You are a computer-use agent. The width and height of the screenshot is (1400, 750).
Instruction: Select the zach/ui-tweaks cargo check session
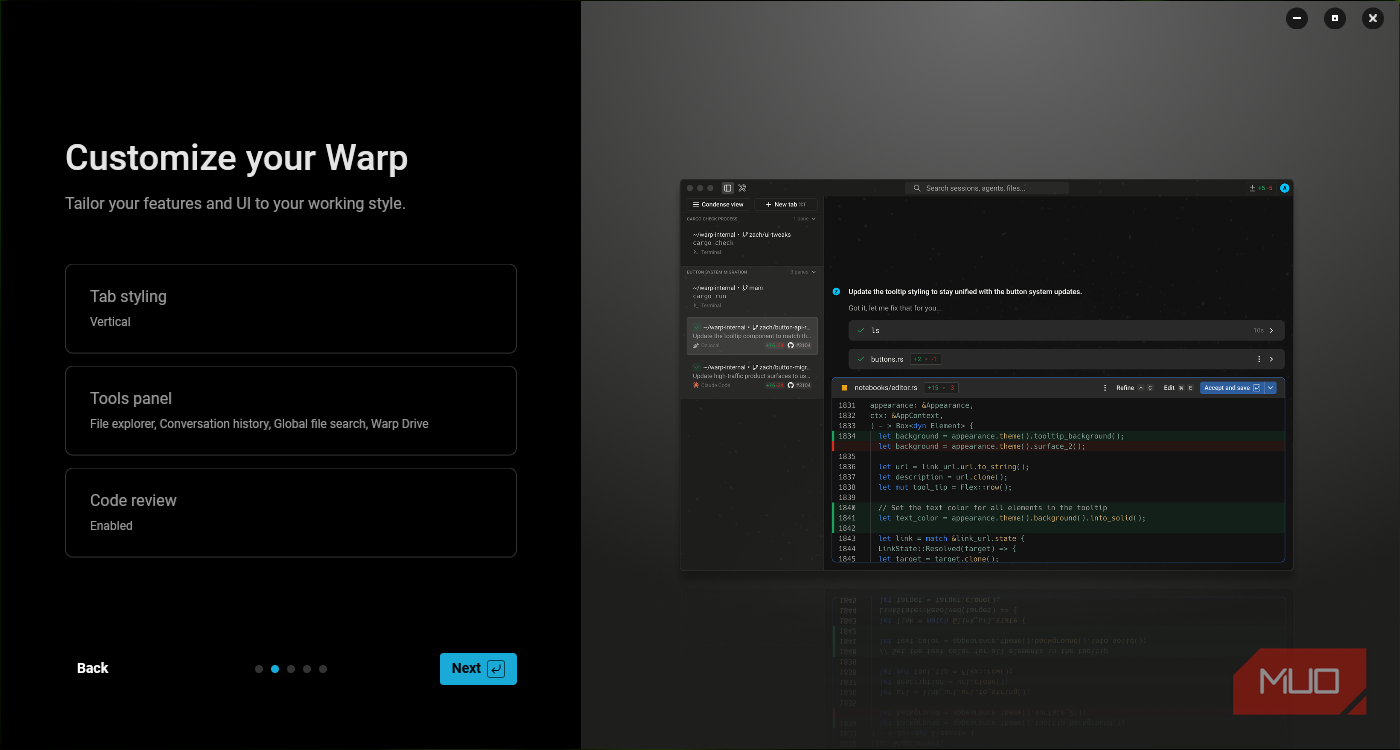pyautogui.click(x=752, y=243)
